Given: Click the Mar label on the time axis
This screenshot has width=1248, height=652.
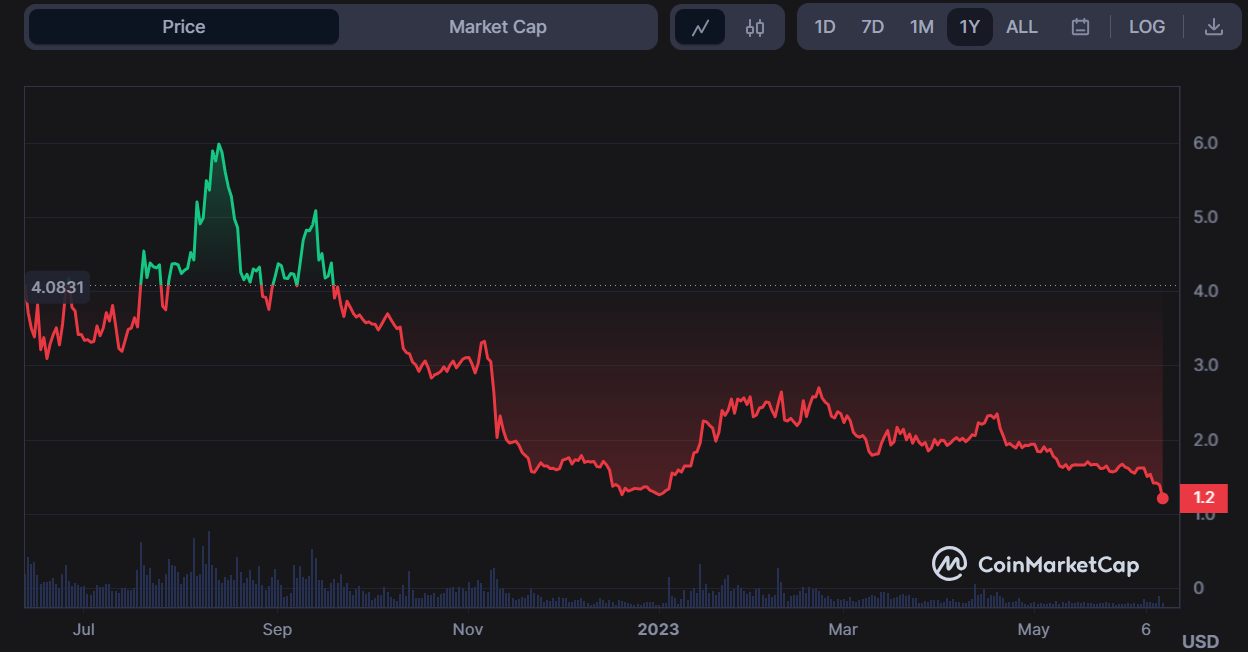Looking at the screenshot, I should click(843, 629).
